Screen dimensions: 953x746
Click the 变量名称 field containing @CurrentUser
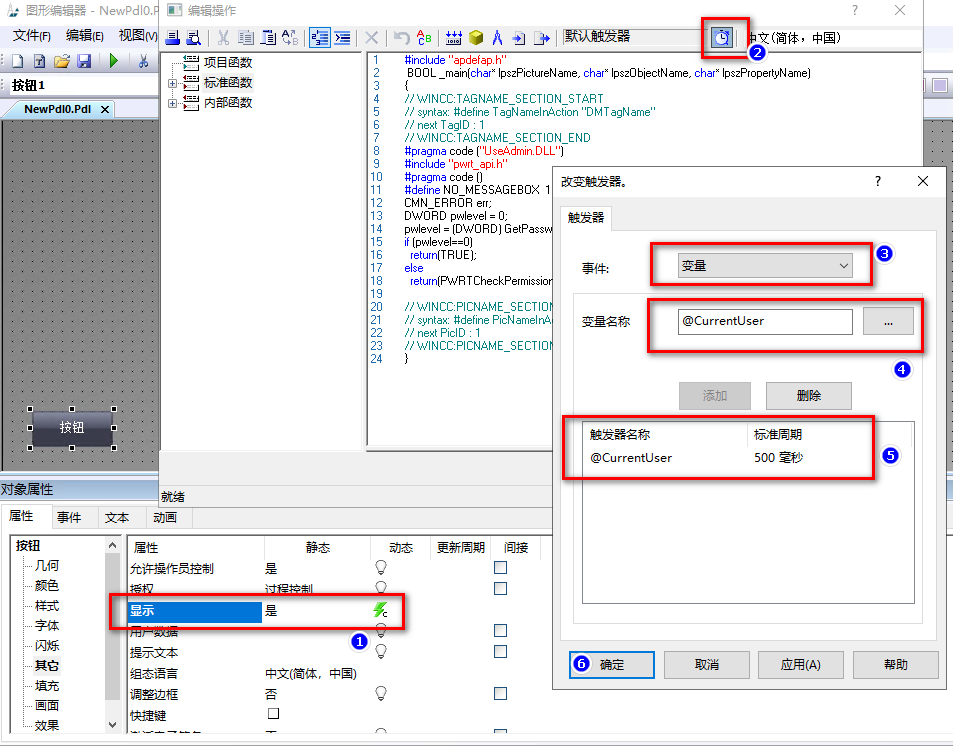[765, 321]
